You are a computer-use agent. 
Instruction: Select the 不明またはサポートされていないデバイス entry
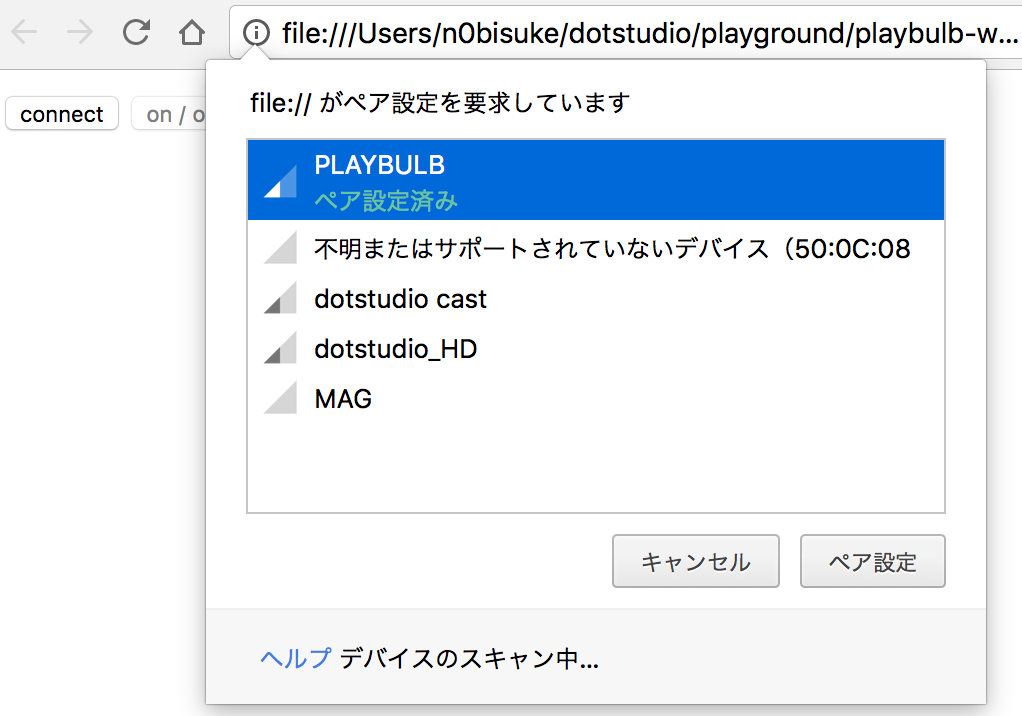click(x=596, y=248)
